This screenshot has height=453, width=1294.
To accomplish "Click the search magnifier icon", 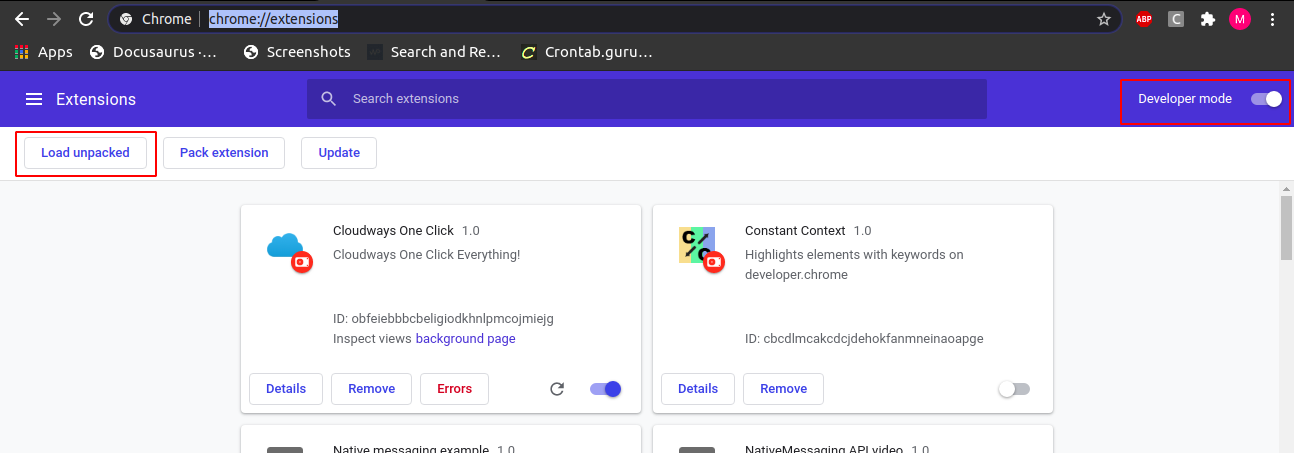I will click(x=328, y=99).
